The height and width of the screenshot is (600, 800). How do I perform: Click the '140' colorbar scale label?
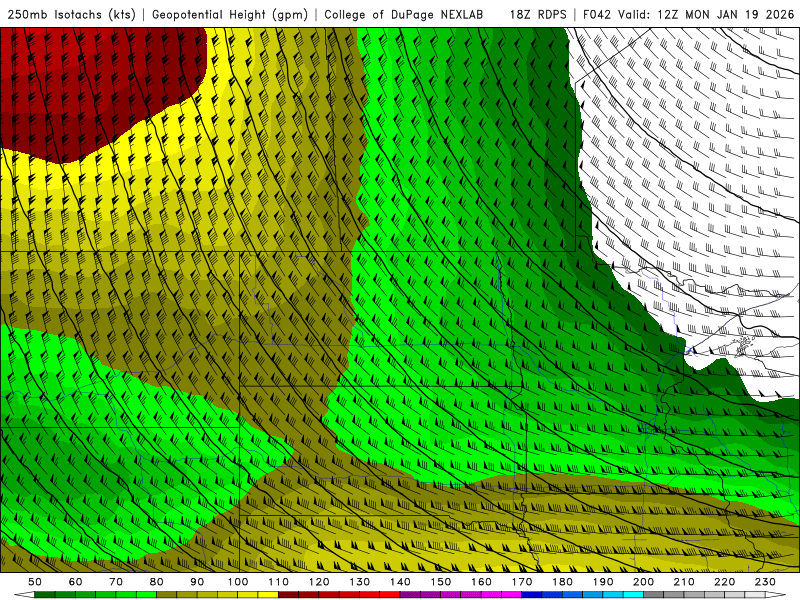tap(400, 582)
